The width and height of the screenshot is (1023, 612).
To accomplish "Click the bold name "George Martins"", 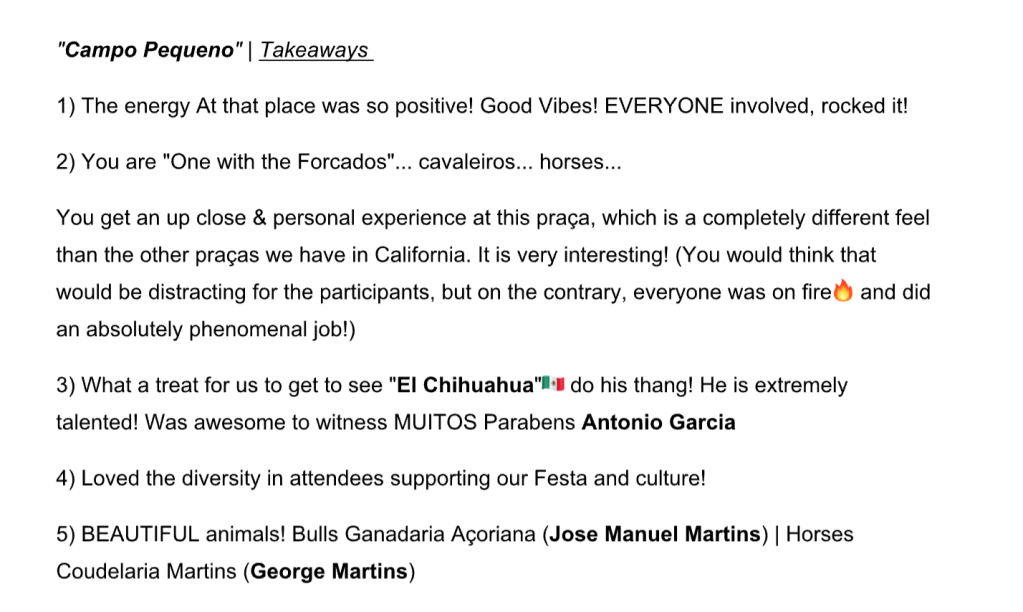I will click(329, 572).
